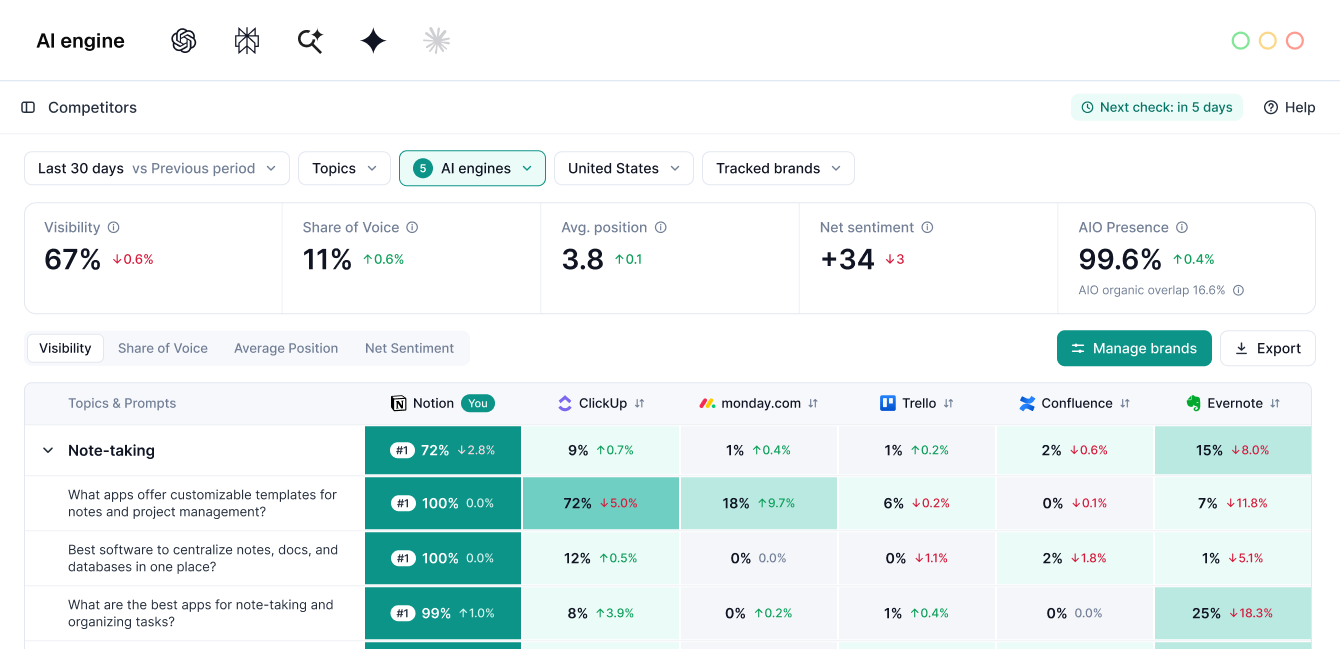Click the Notion logo in table header
The height and width of the screenshot is (649, 1340).
tap(398, 403)
